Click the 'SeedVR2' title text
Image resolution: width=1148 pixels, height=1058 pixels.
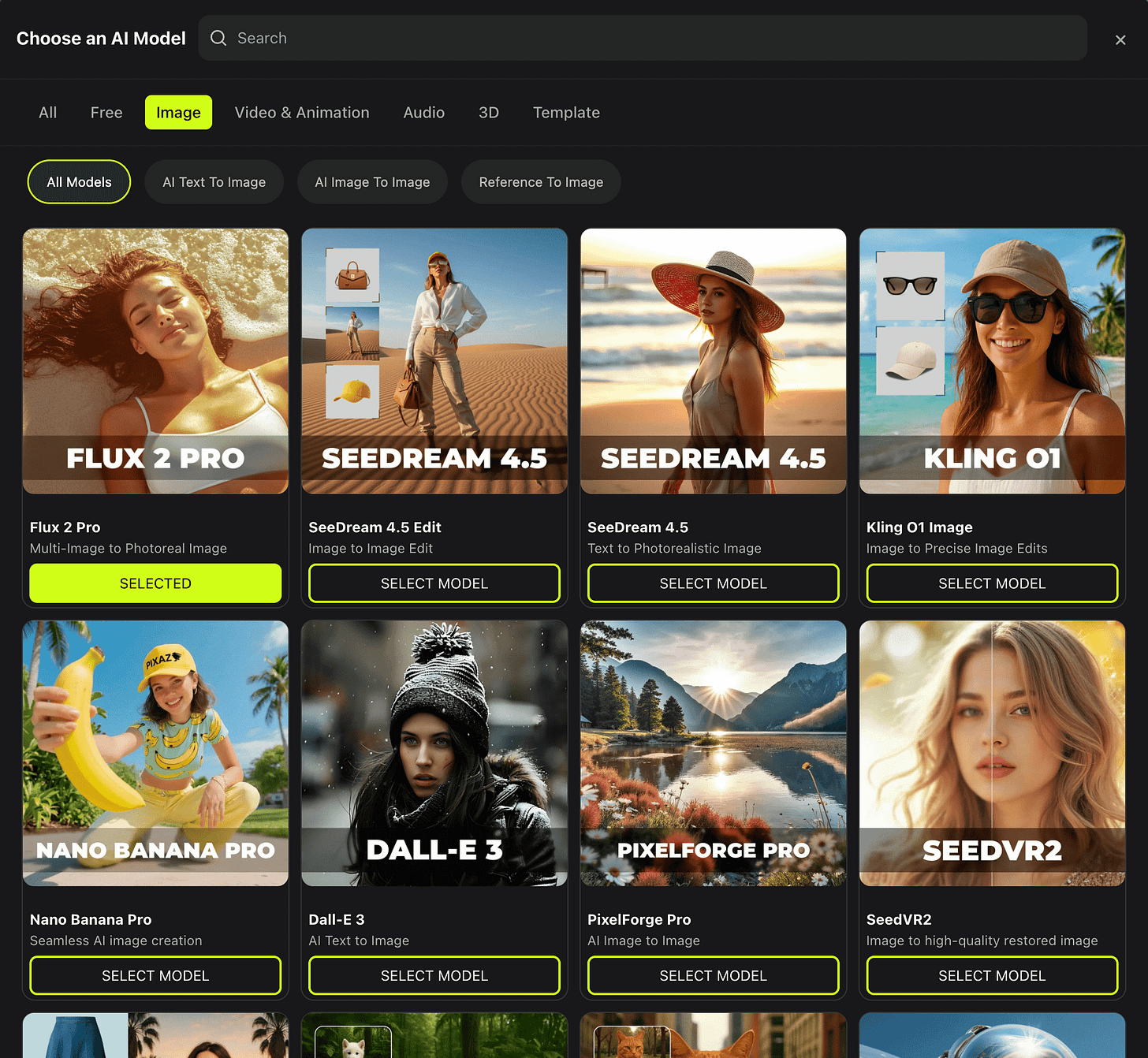[x=899, y=919]
